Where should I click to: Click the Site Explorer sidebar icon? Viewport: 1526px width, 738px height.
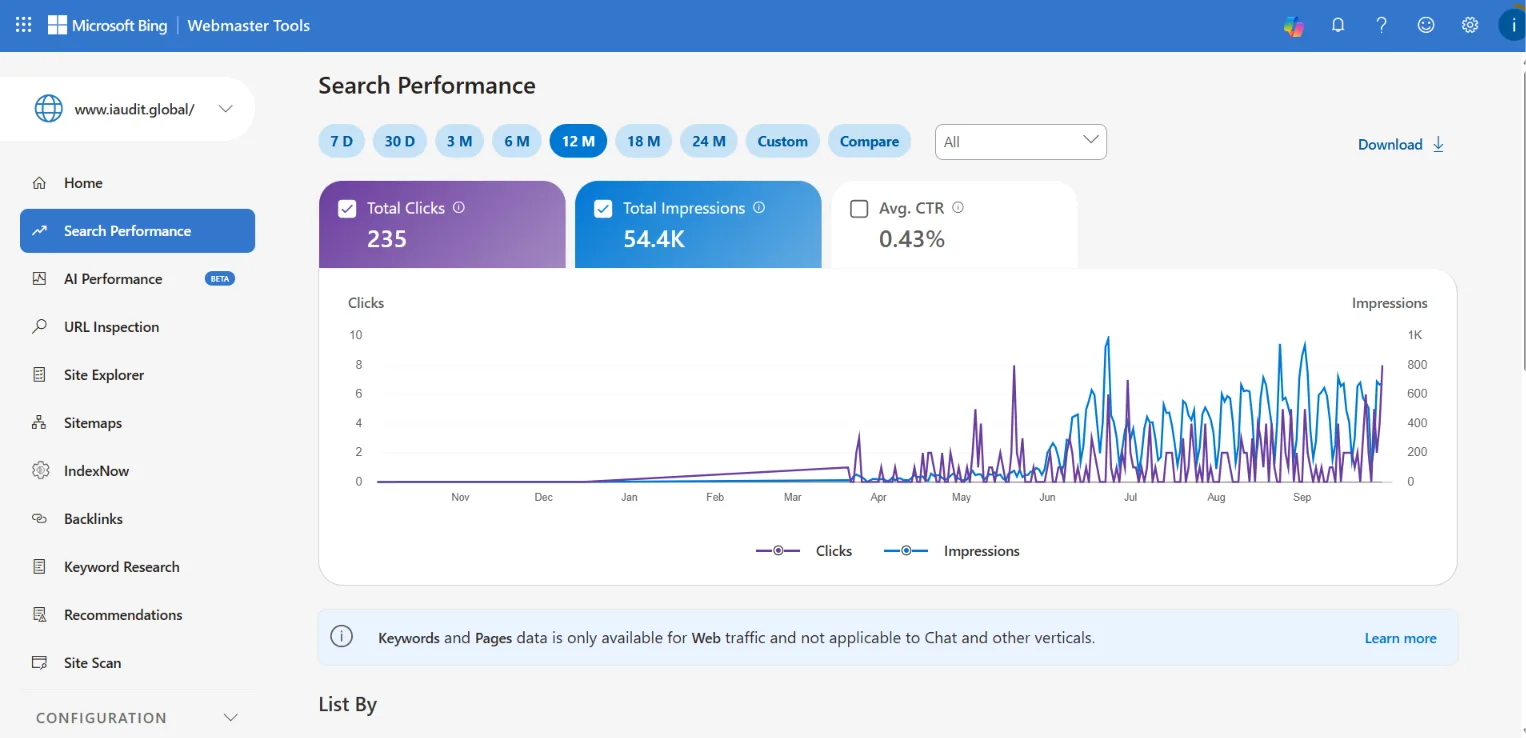[39, 375]
